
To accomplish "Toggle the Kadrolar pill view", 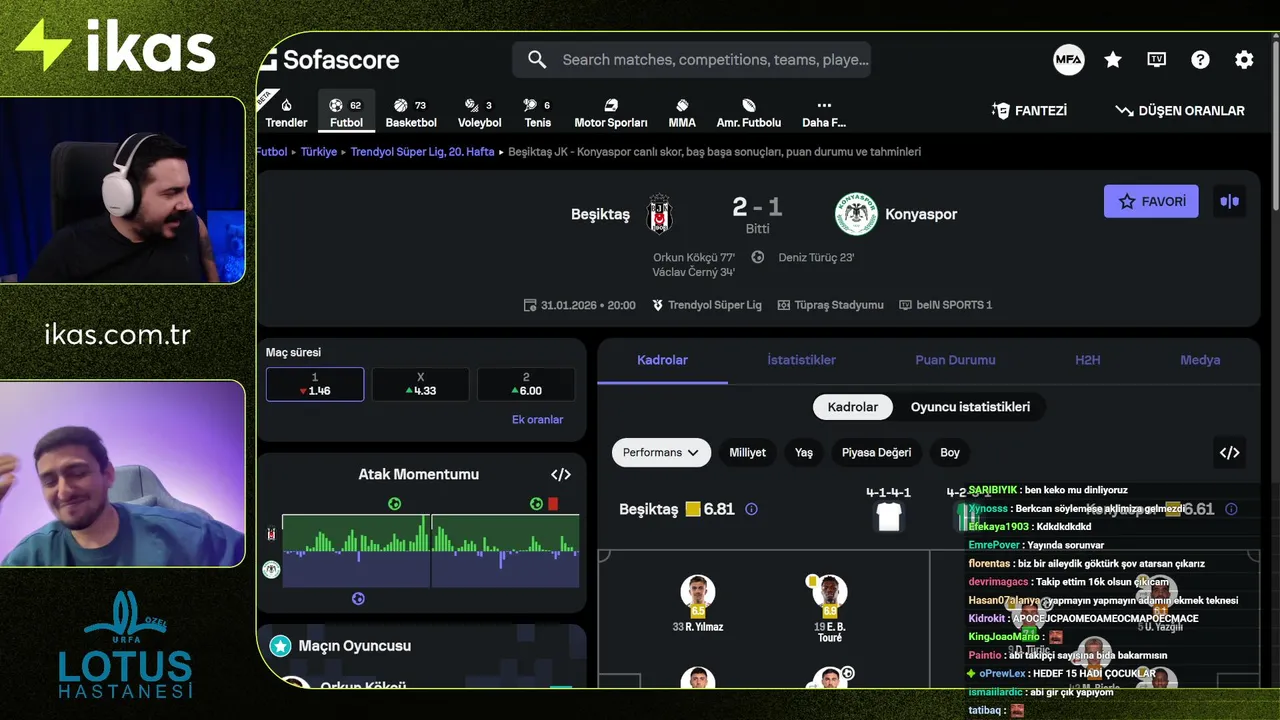I will [853, 407].
